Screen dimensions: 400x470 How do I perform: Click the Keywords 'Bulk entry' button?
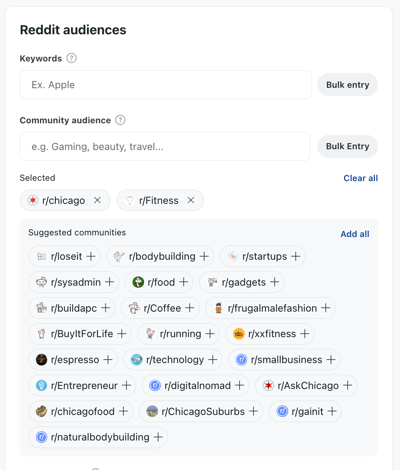pyautogui.click(x=347, y=85)
